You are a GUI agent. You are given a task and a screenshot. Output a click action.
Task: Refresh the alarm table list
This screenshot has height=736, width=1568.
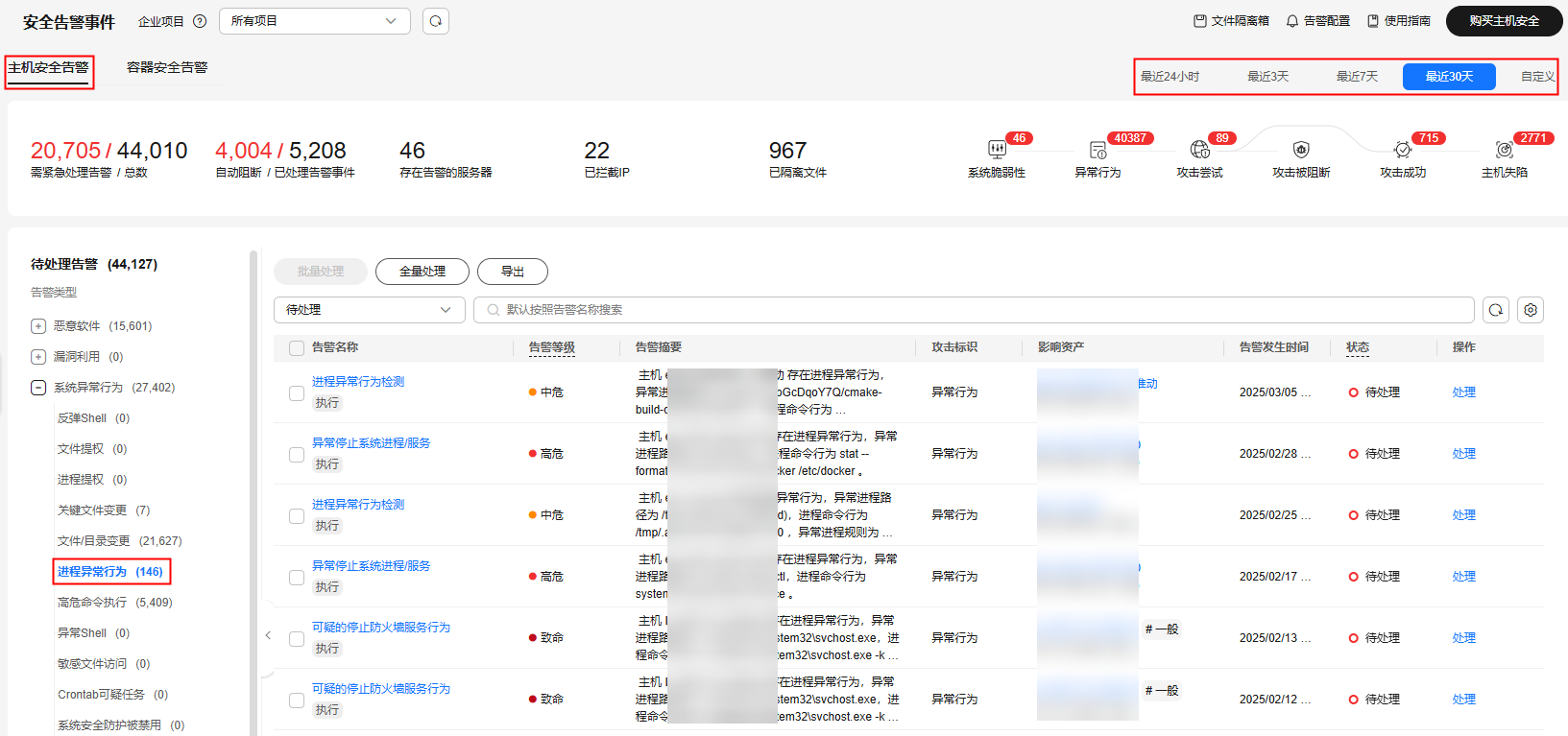(1496, 310)
